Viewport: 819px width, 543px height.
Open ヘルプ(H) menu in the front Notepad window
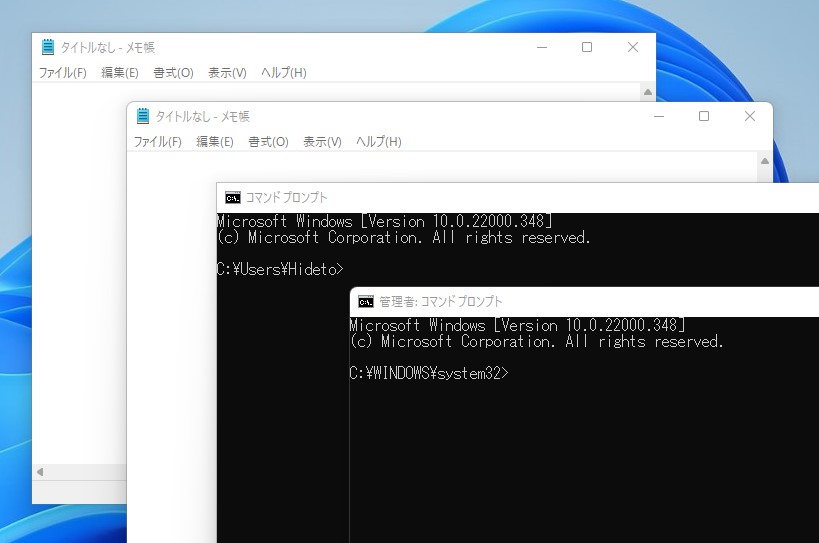379,141
